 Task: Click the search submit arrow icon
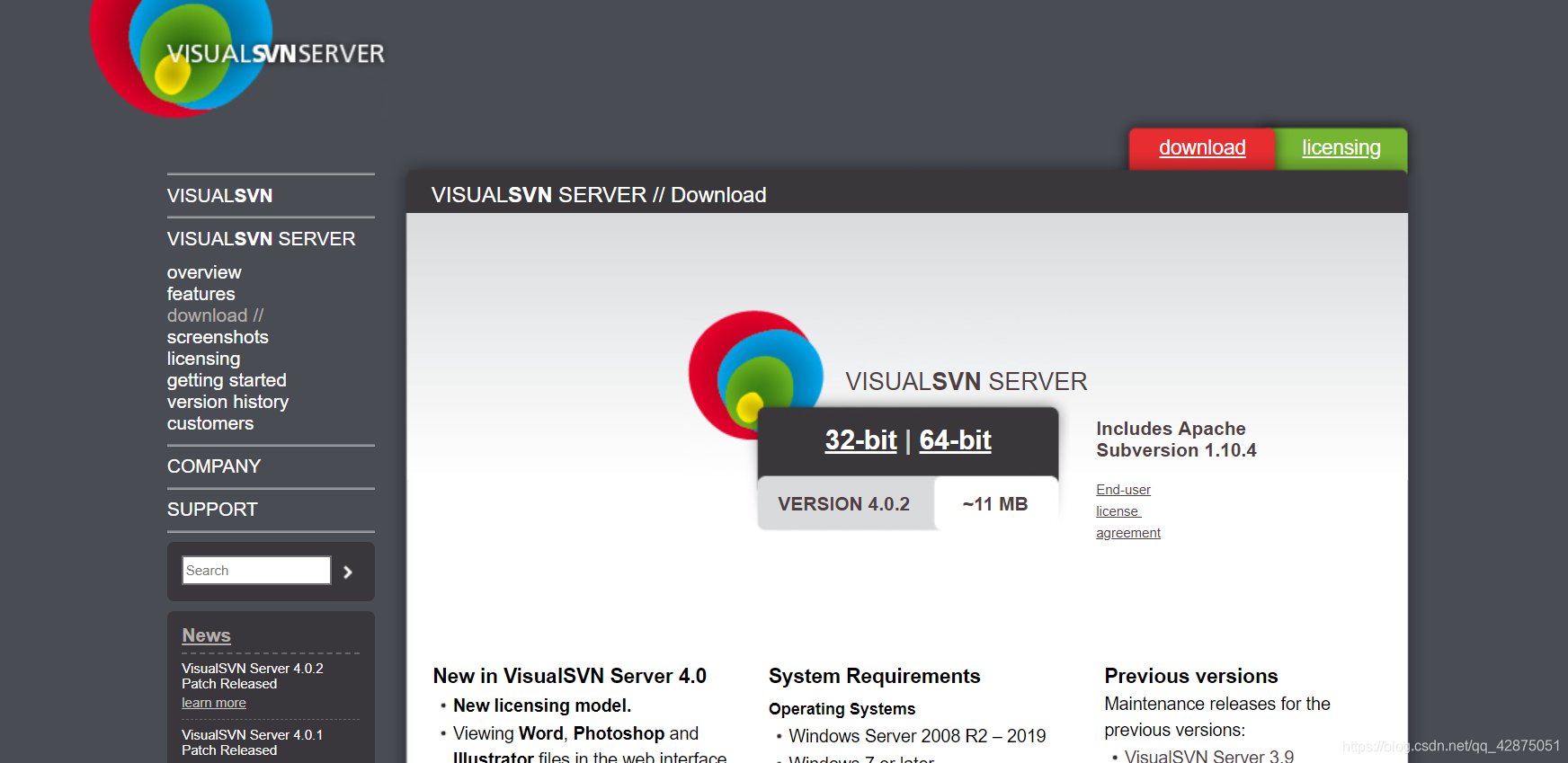tap(348, 572)
